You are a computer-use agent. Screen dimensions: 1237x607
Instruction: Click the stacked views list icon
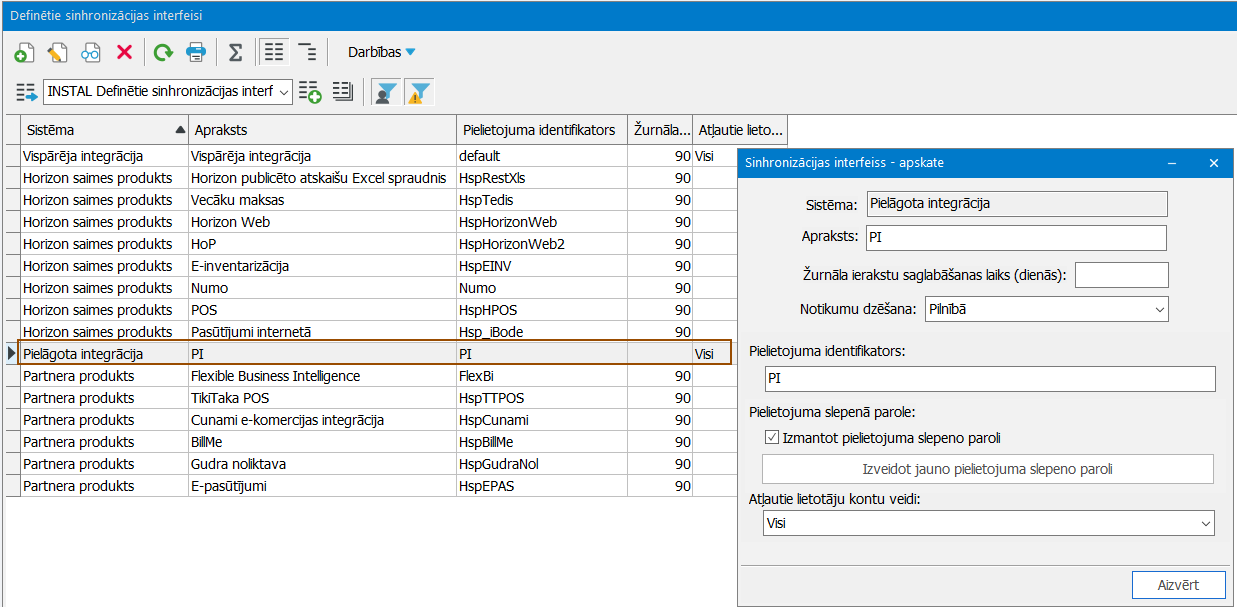(343, 92)
